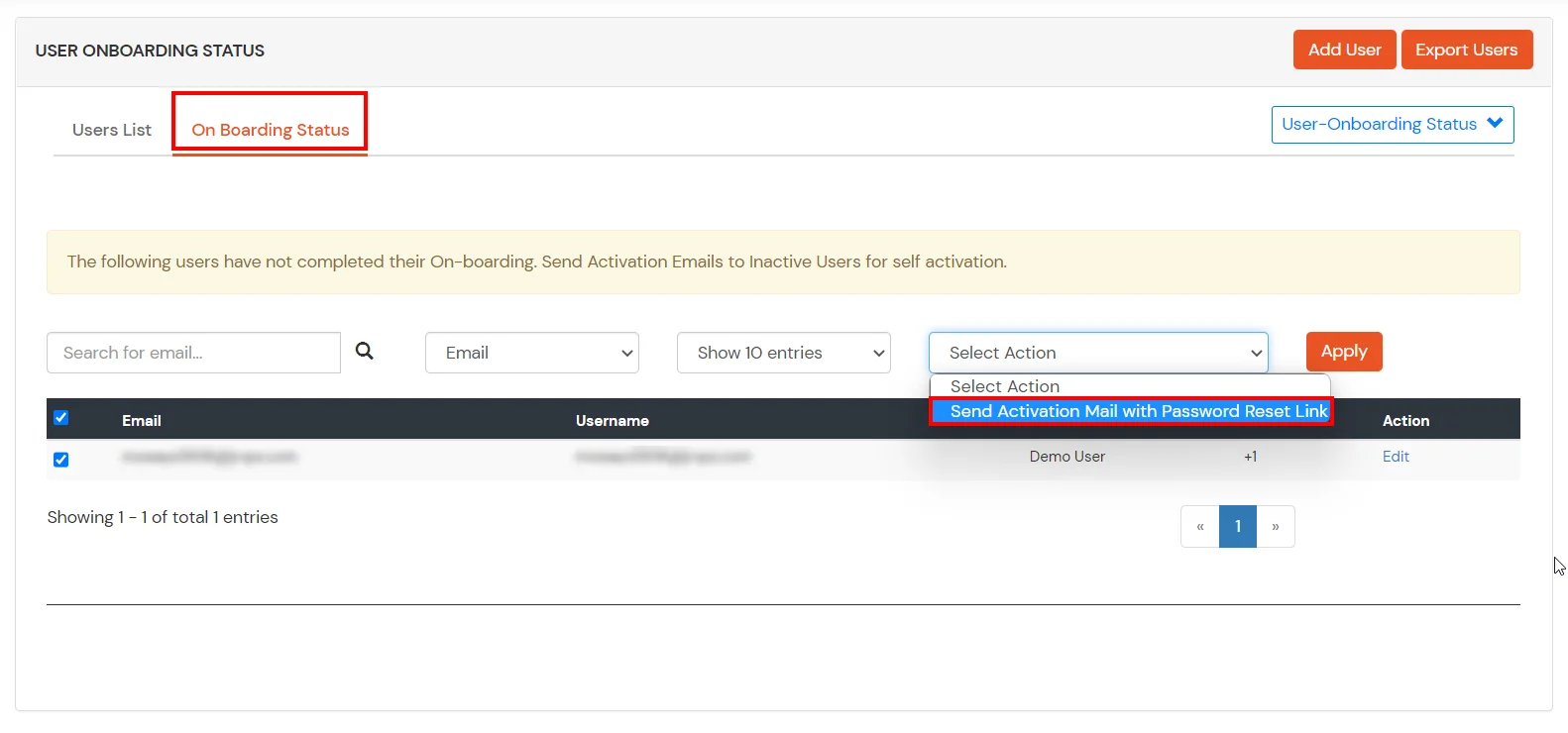Viewport: 1568px width, 733px height.
Task: Click the USER ONBOARDING STATUS heading
Action: [150, 51]
